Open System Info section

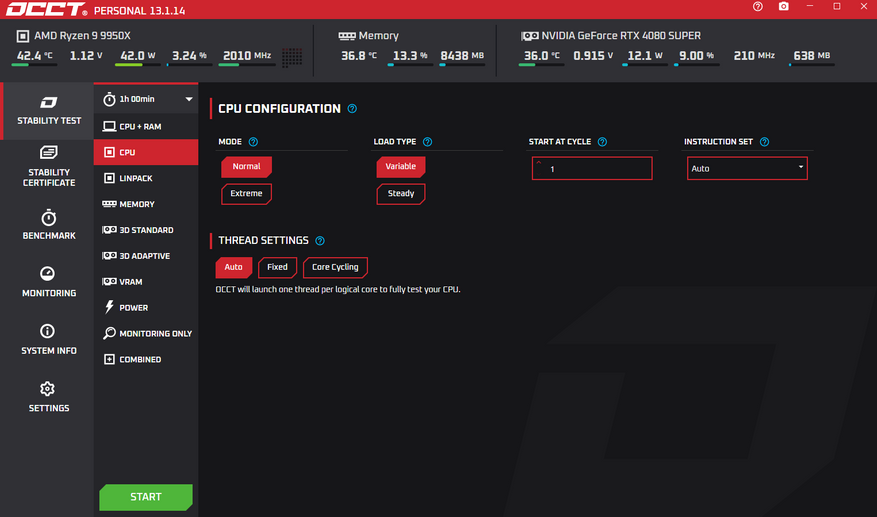(49, 339)
